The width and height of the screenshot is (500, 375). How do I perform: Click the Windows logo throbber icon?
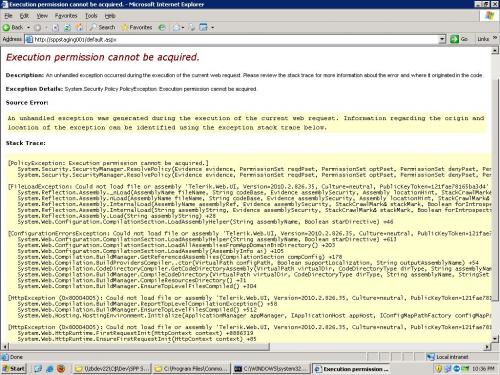pyautogui.click(x=490, y=16)
